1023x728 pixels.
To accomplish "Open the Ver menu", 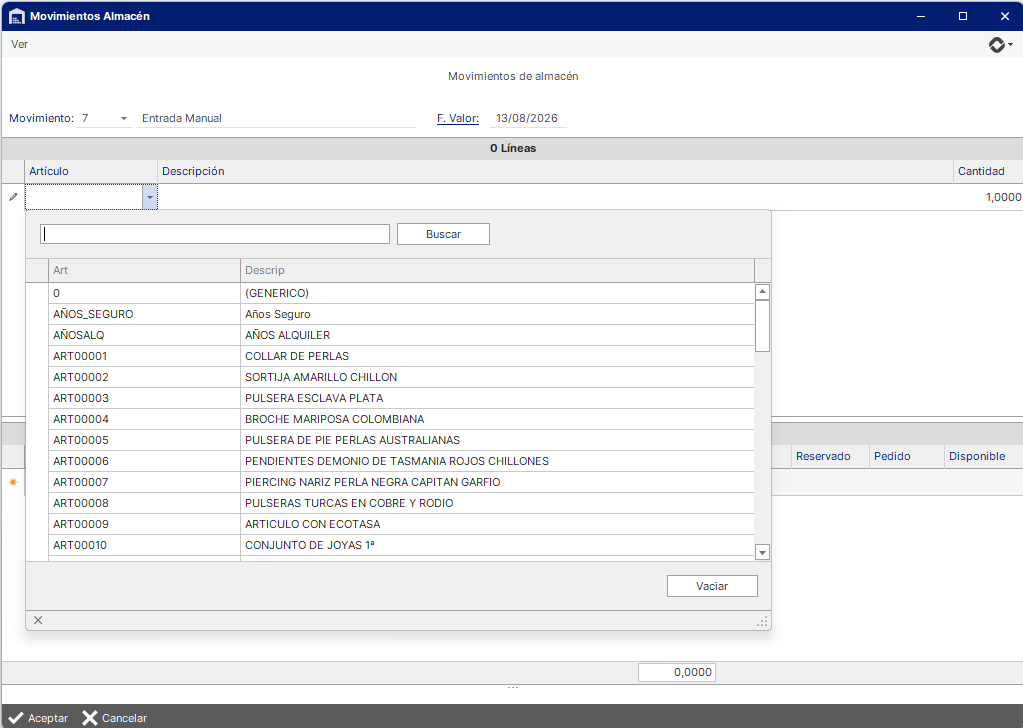I will click(20, 44).
